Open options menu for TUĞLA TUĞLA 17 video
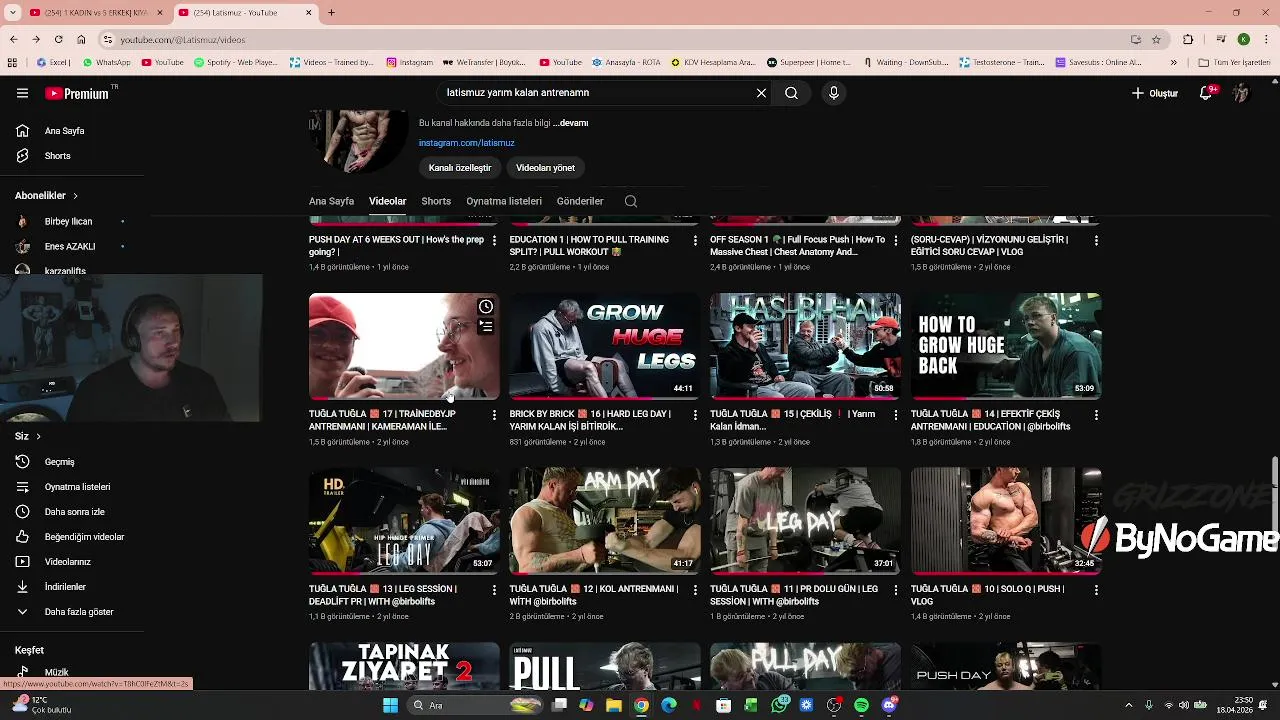The width and height of the screenshot is (1280, 720). [494, 415]
